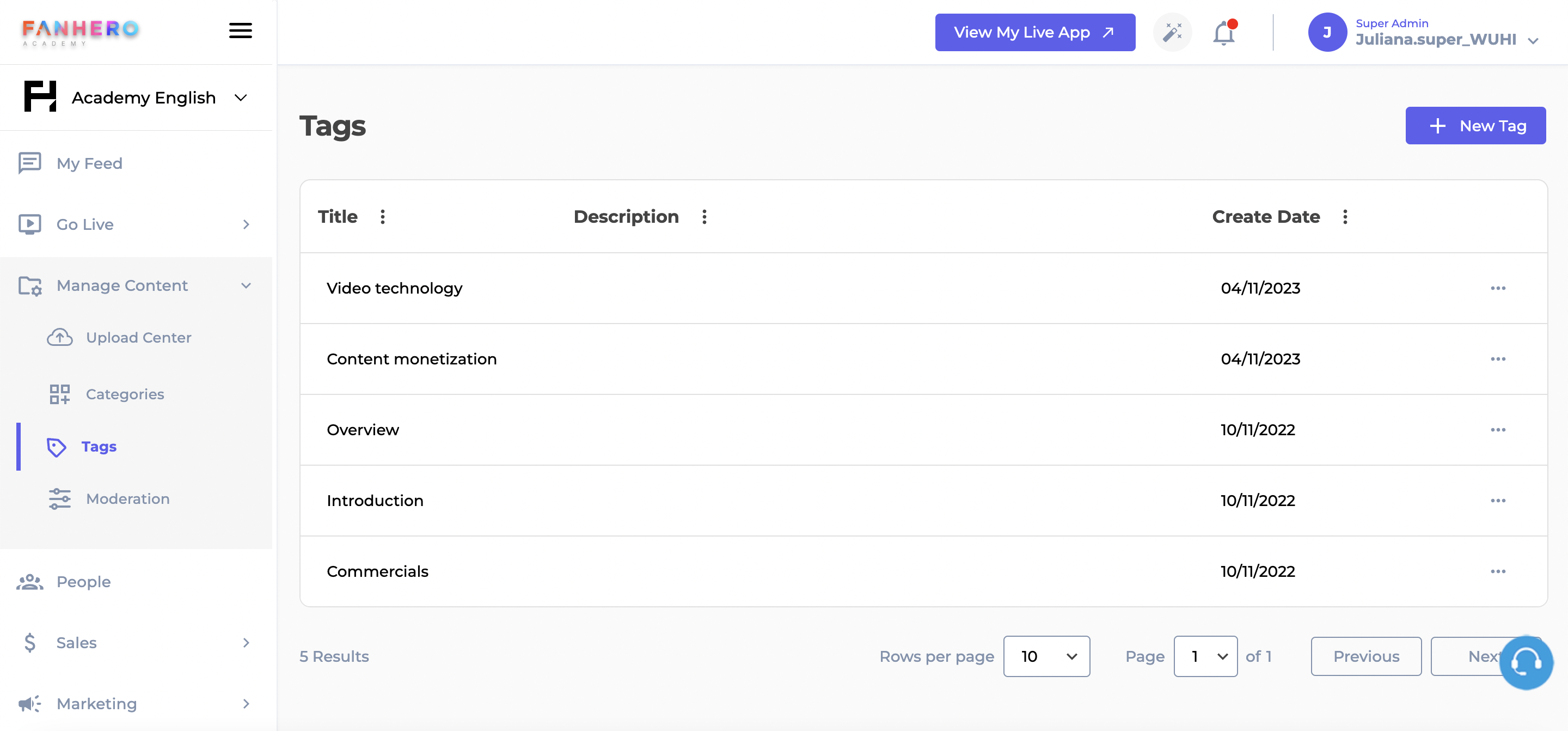Collapse the Manage Content section chevron
The width and height of the screenshot is (1568, 731).
click(246, 284)
